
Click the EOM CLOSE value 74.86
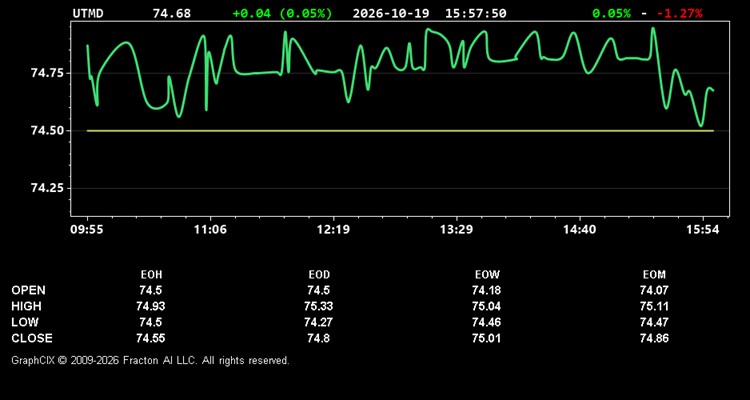[654, 338]
